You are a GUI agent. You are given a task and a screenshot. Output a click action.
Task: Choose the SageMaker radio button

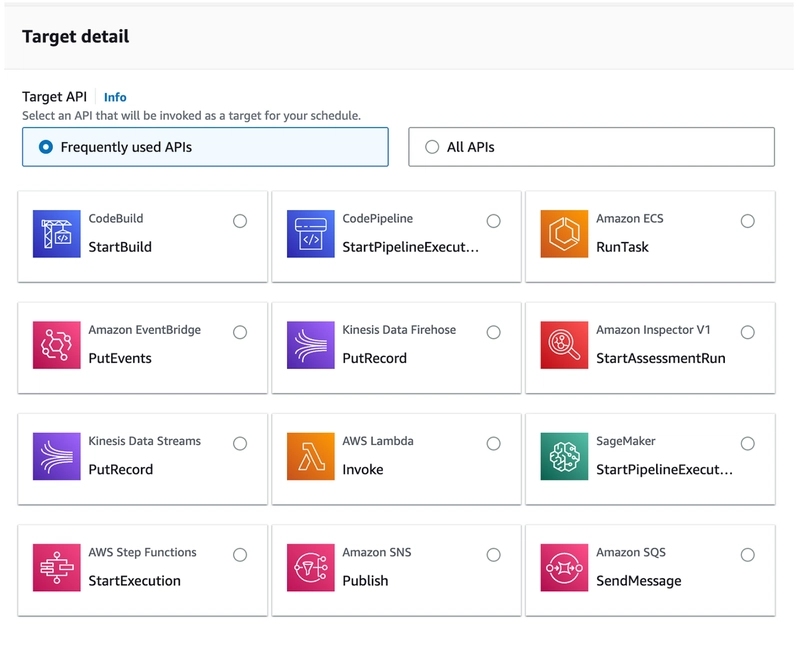pyautogui.click(x=747, y=443)
